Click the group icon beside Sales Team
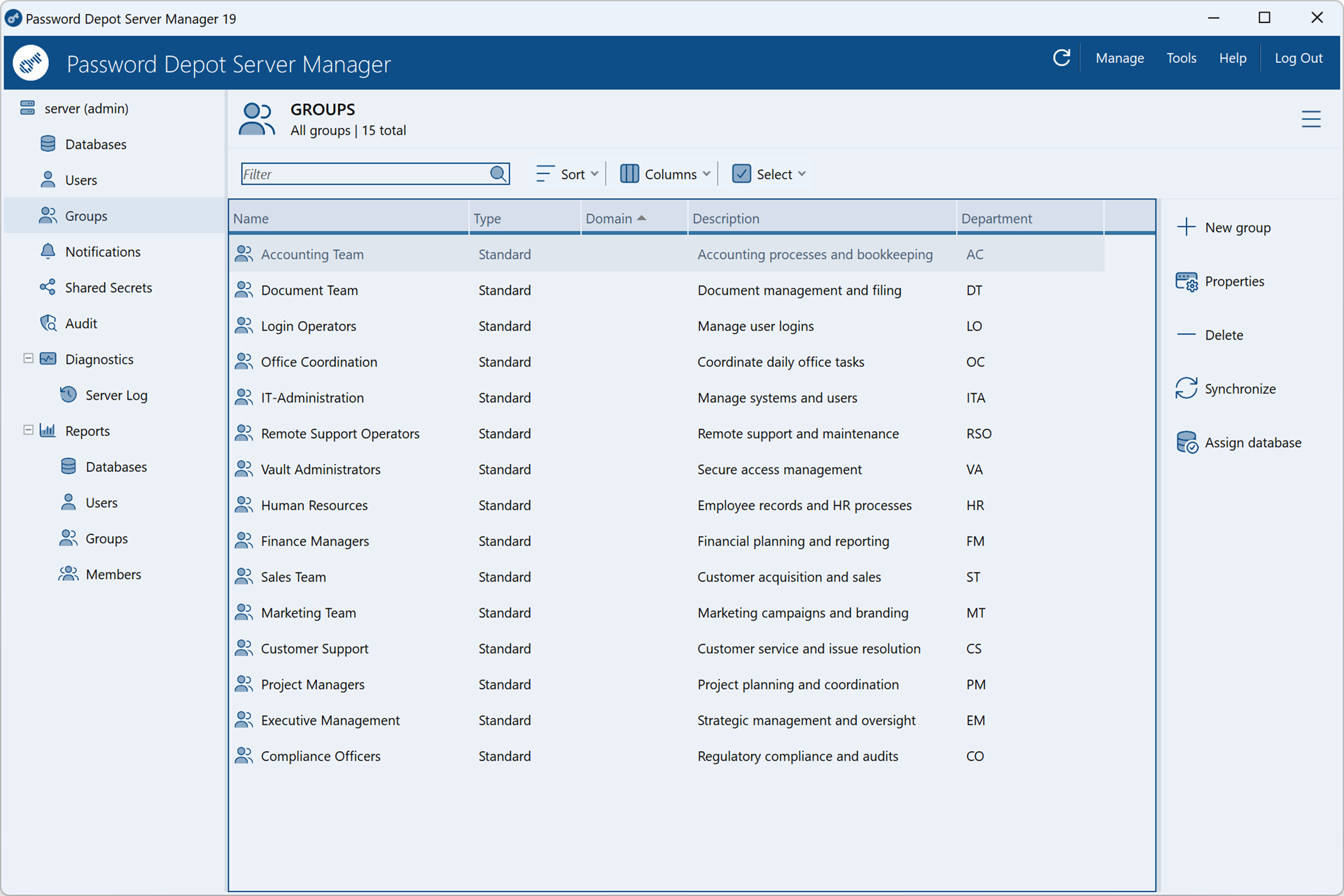Image resolution: width=1344 pixels, height=896 pixels. click(x=244, y=576)
